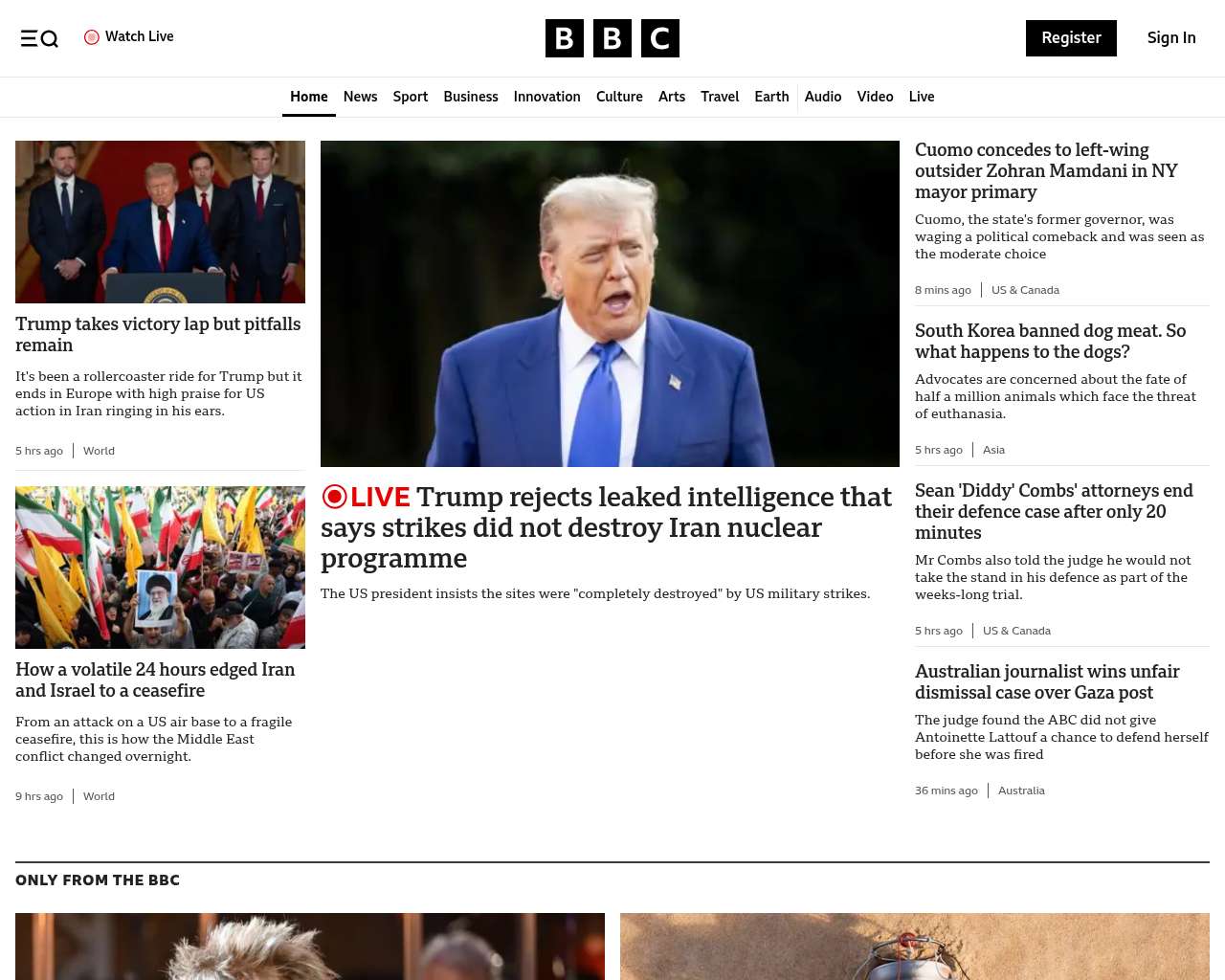Image resolution: width=1225 pixels, height=980 pixels.
Task: Go to the Arts section
Action: (x=672, y=97)
